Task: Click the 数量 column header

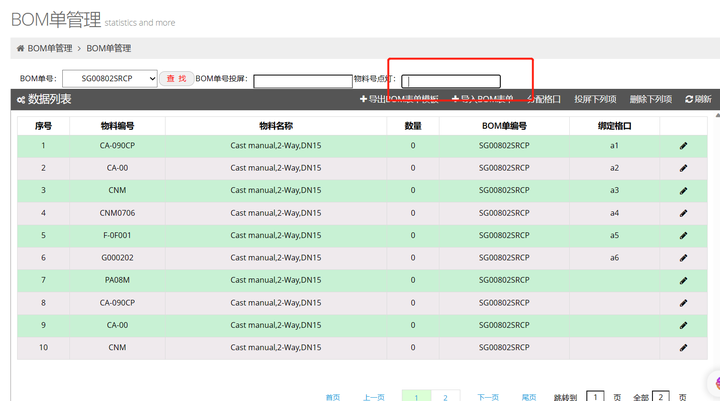Action: (413, 126)
